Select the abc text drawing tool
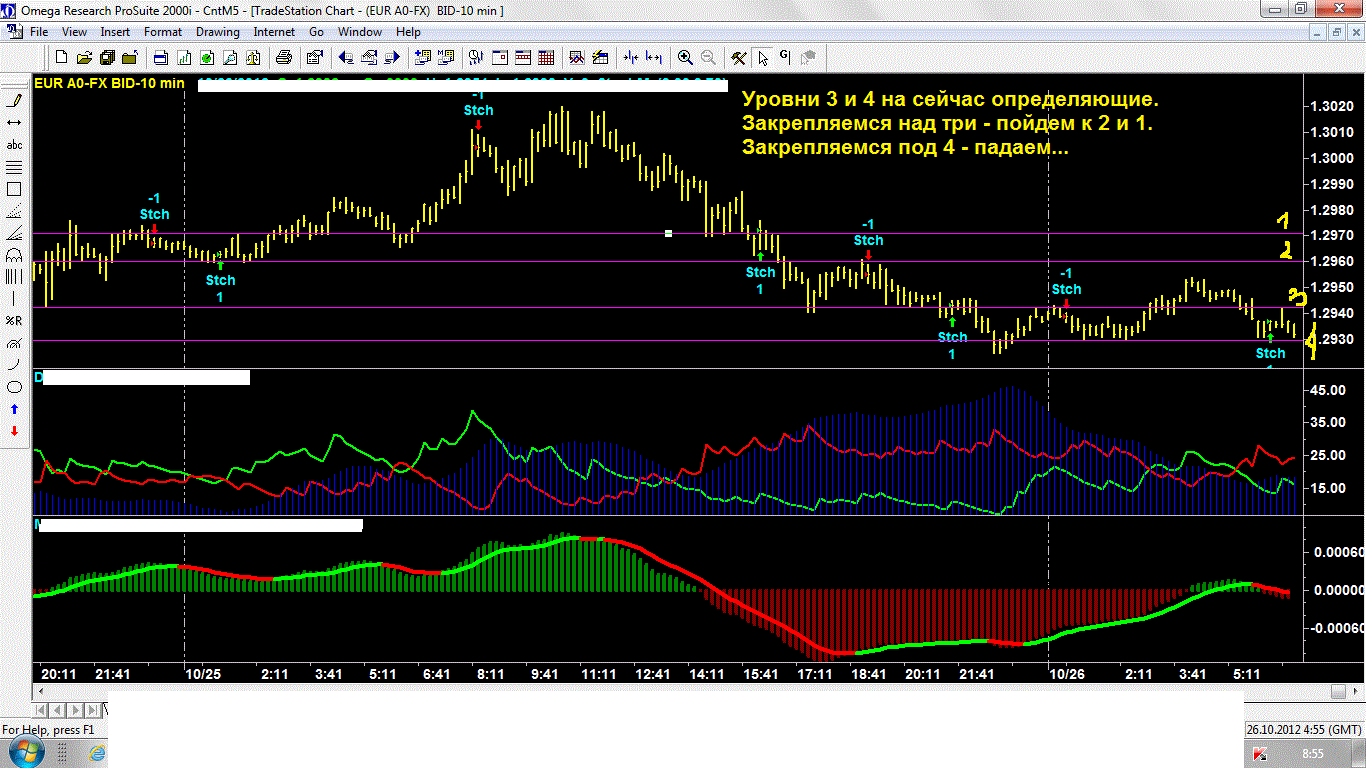This screenshot has height=768, width=1366. [x=14, y=144]
